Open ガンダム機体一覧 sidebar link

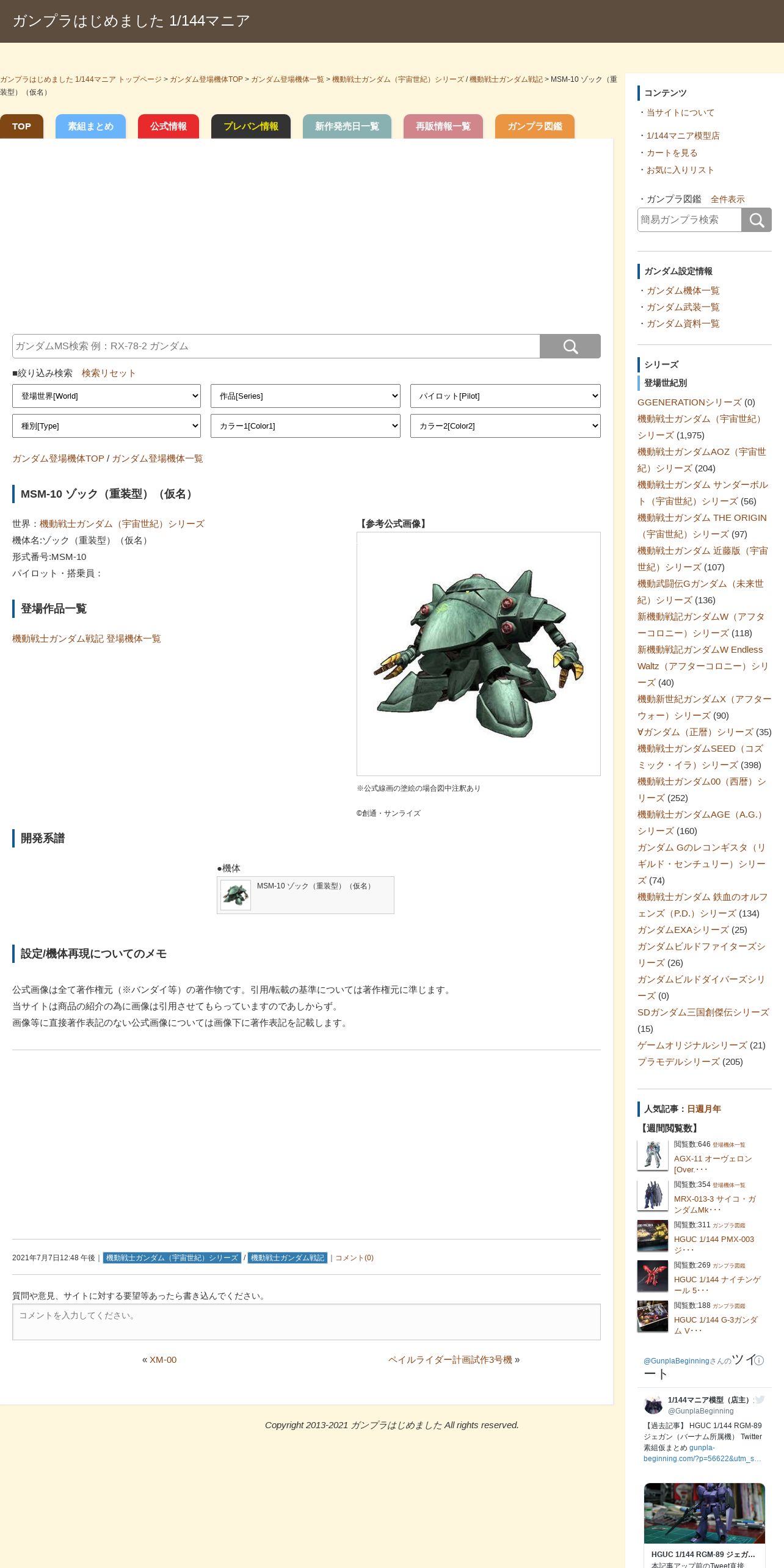(x=683, y=291)
